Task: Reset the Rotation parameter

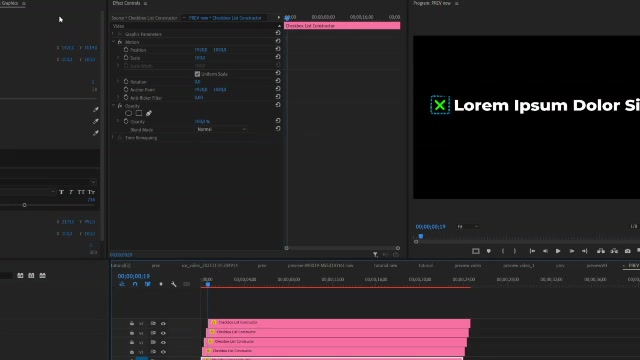Action: pyautogui.click(x=278, y=81)
